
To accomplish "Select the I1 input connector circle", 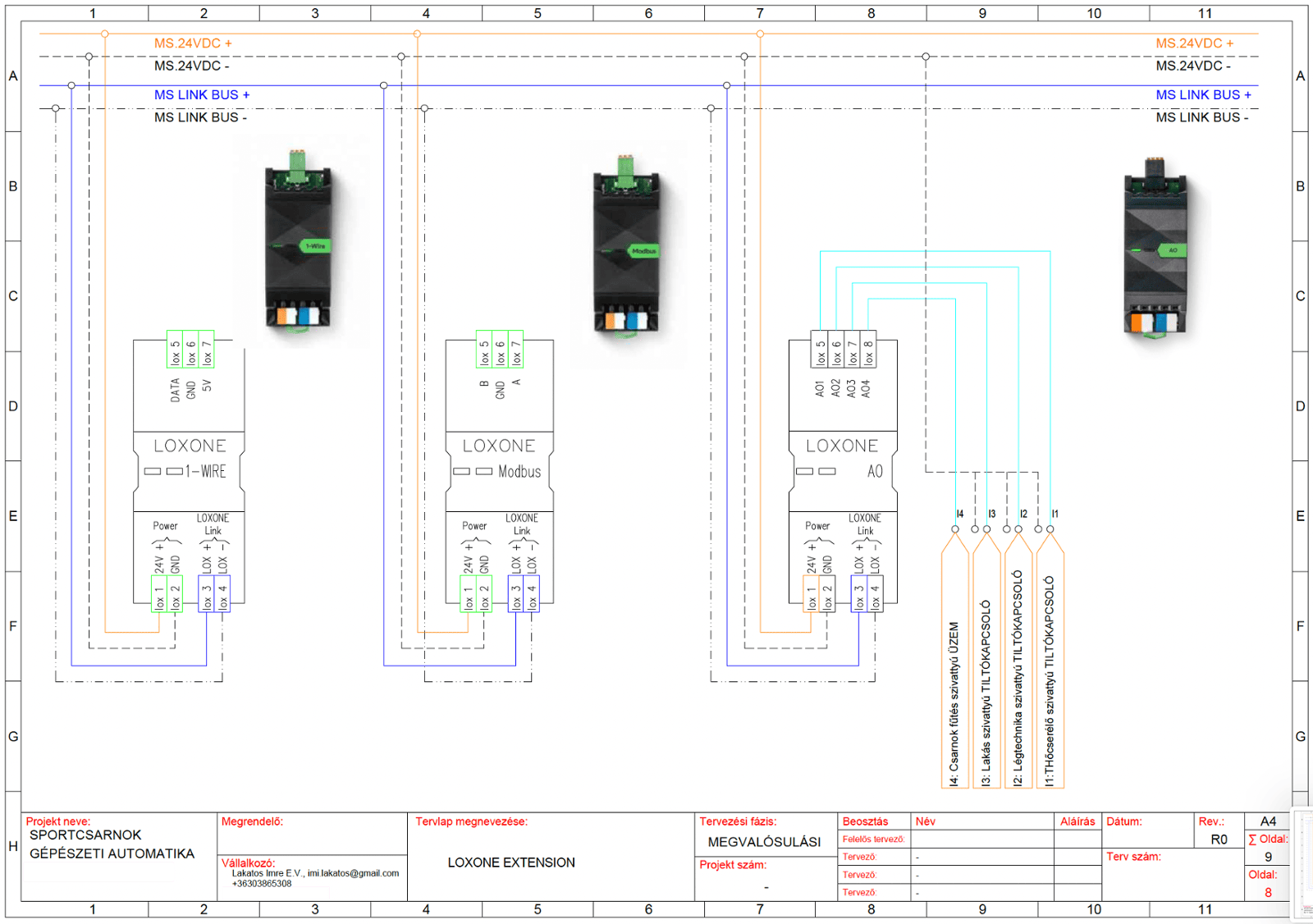I will pos(1050,529).
